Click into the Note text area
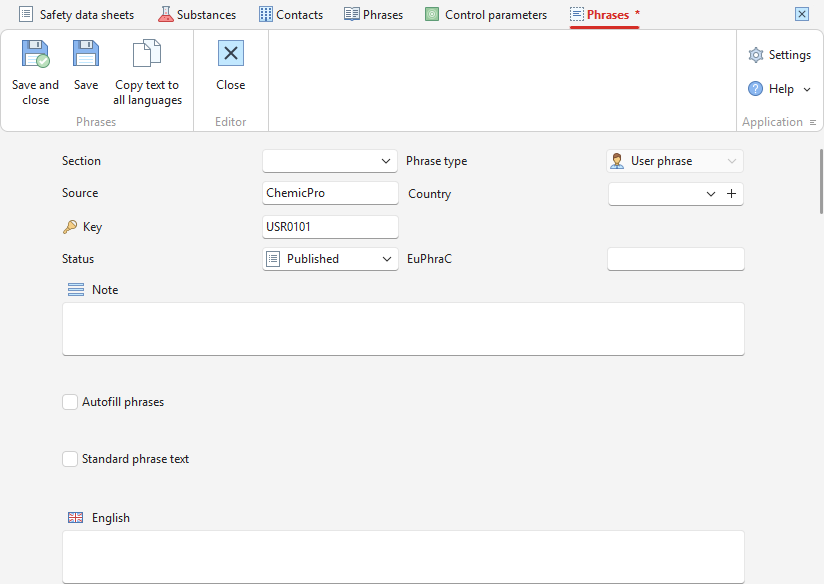The image size is (824, 584). click(x=403, y=329)
